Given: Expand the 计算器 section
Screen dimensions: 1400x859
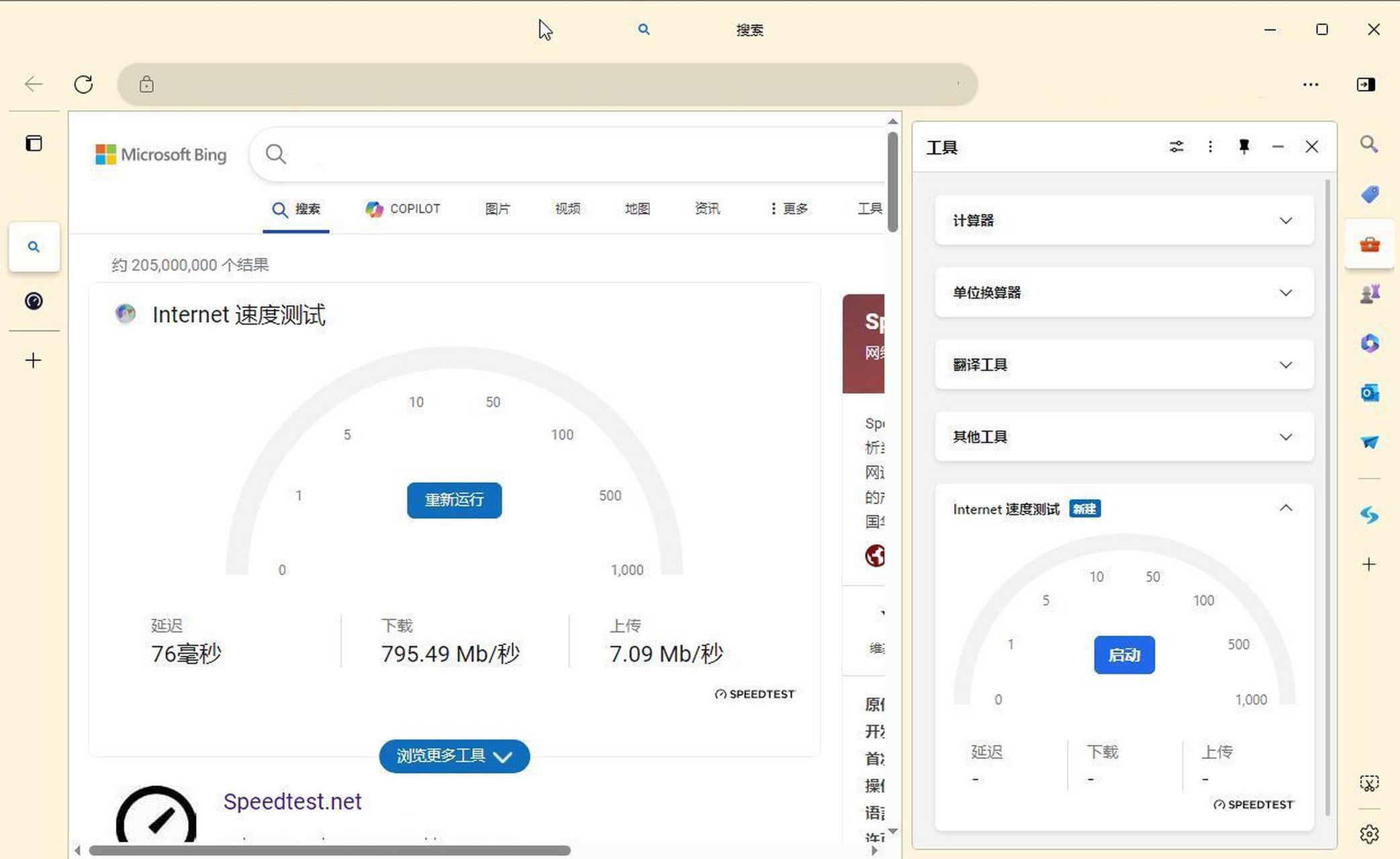Looking at the screenshot, I should (x=1124, y=220).
